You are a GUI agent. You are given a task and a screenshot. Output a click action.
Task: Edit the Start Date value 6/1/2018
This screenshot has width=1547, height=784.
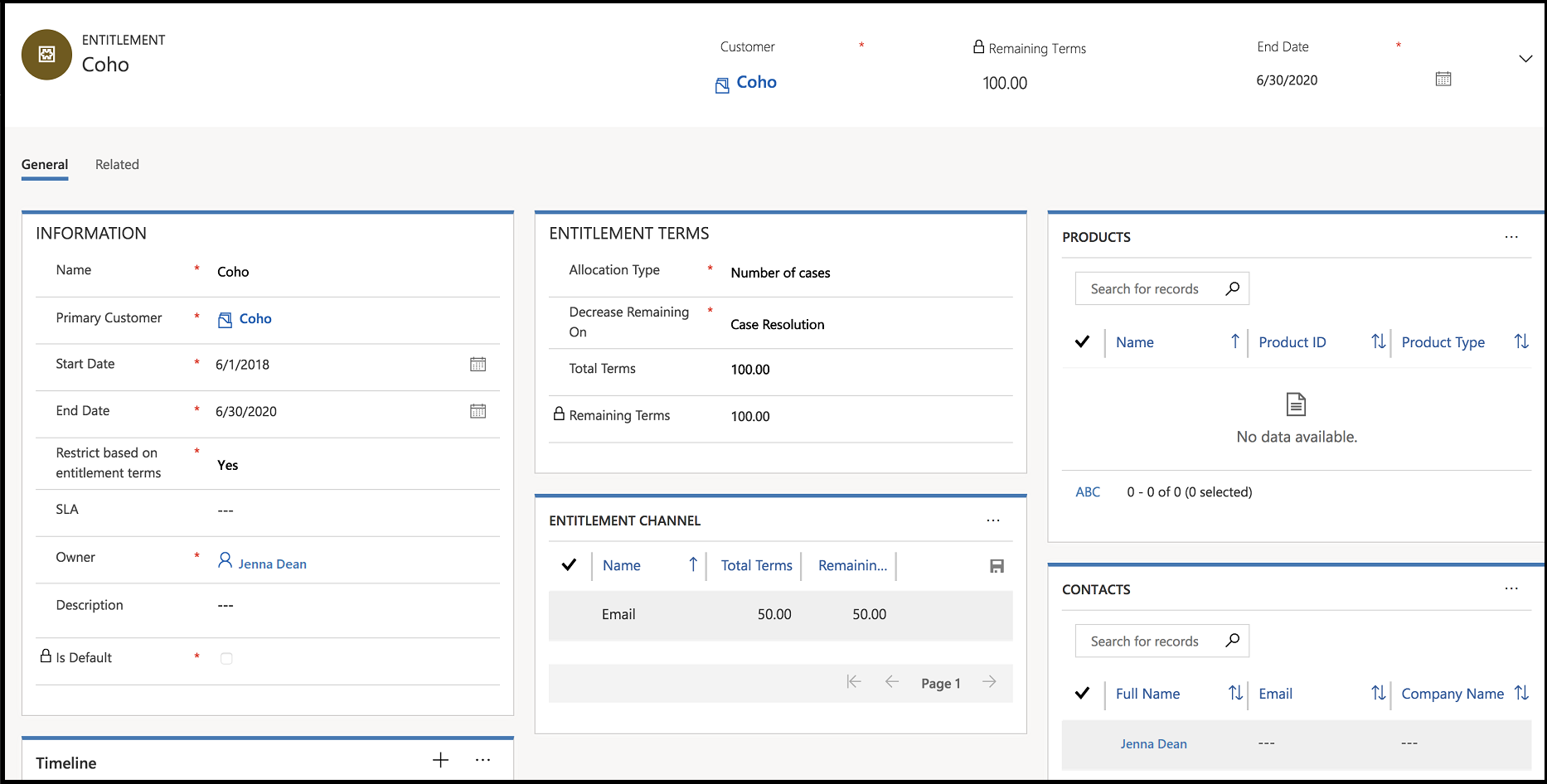click(242, 365)
